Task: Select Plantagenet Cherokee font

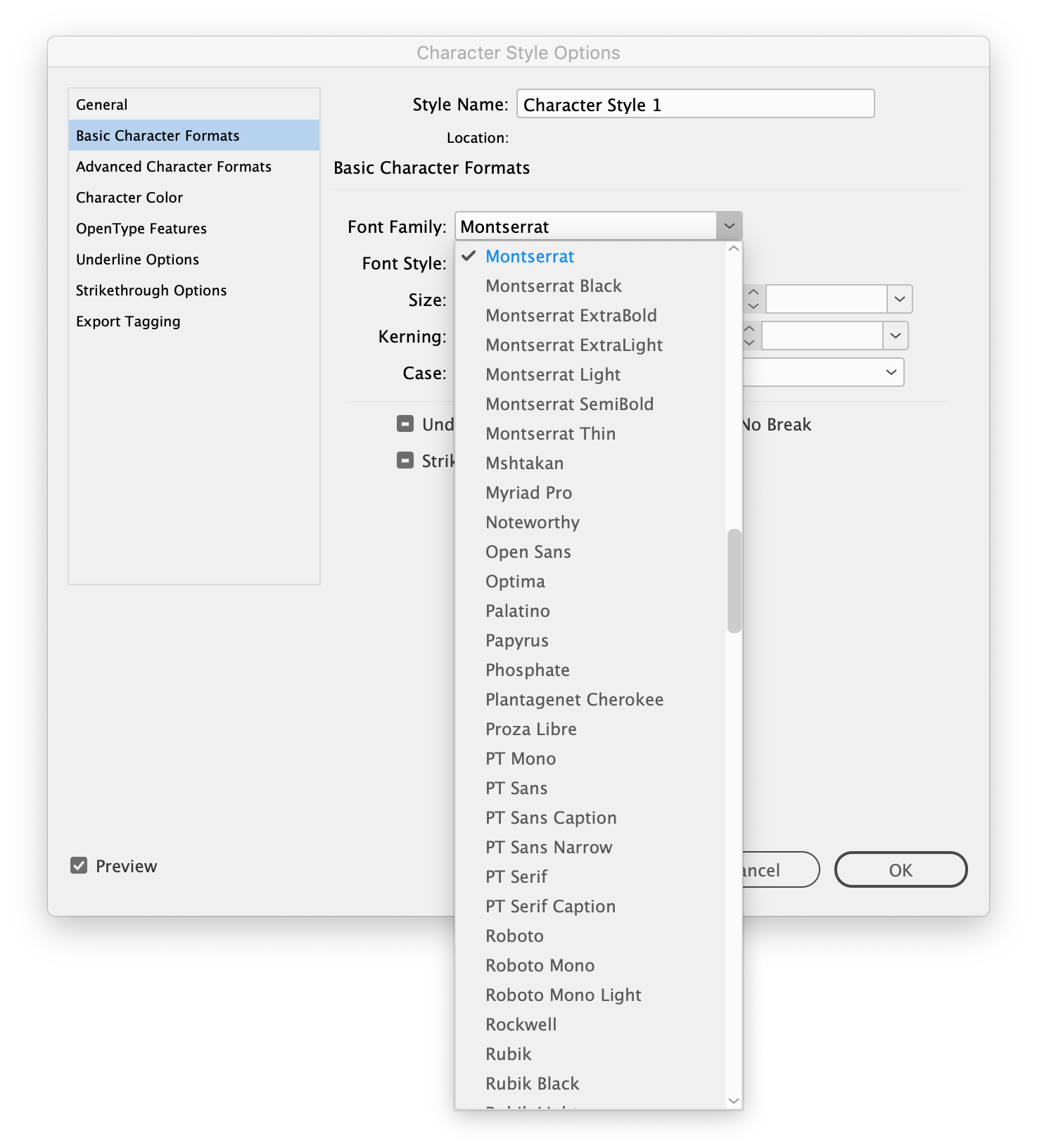Action: click(590, 700)
